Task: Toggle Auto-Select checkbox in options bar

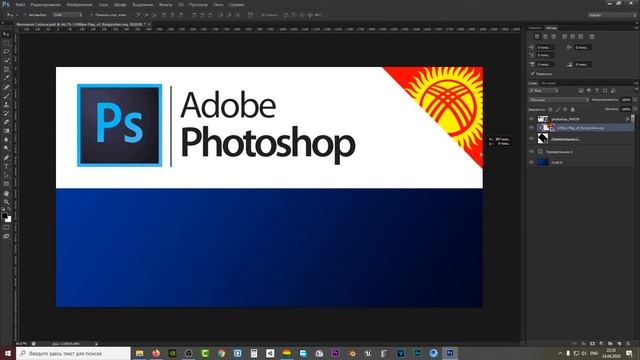Action: coord(26,15)
